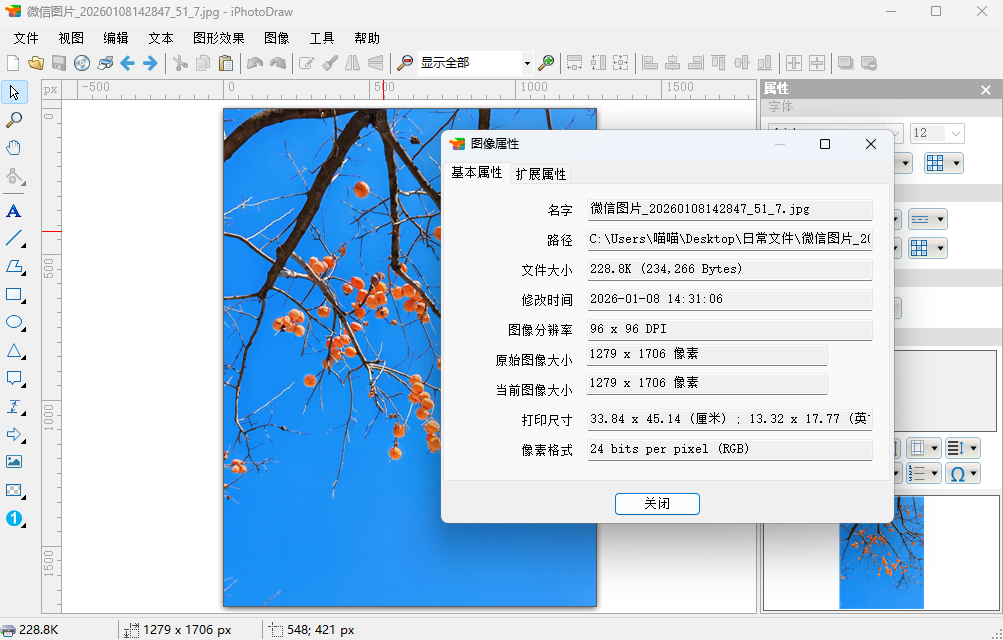Select the text tool (letter A)
Viewport: 1003px width, 640px height.
[x=14, y=211]
